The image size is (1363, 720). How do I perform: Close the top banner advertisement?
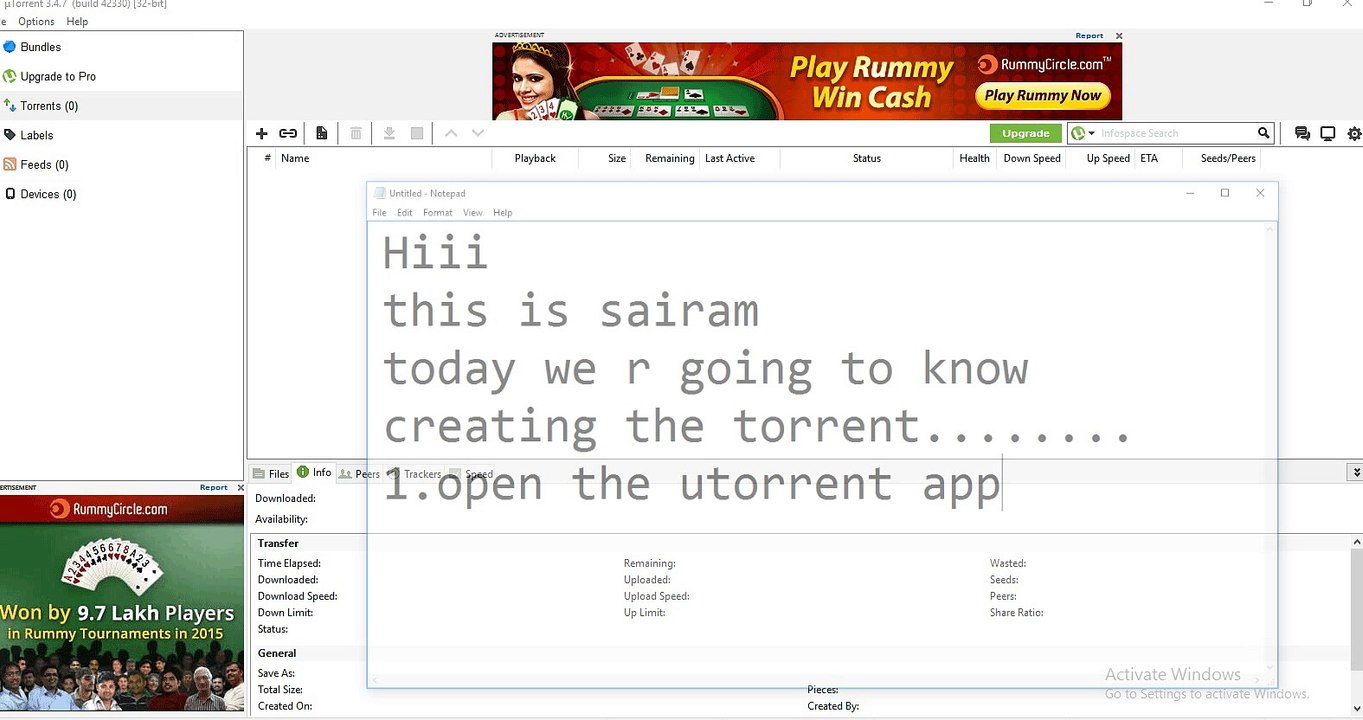click(1119, 36)
